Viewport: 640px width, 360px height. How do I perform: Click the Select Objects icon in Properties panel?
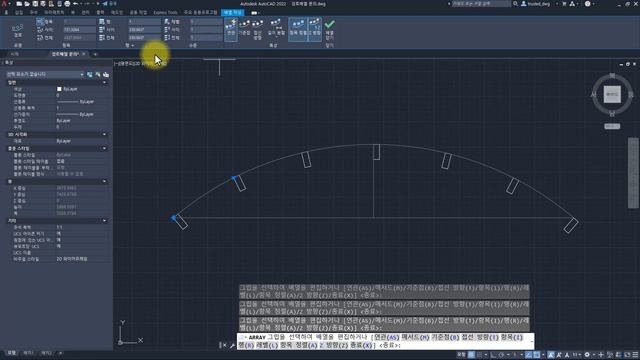click(x=98, y=74)
